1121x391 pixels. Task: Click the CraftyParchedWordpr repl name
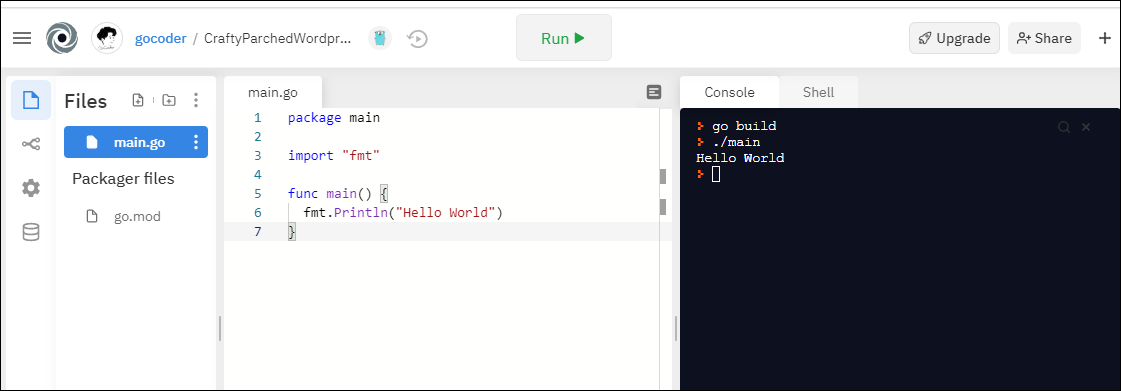click(x=278, y=39)
